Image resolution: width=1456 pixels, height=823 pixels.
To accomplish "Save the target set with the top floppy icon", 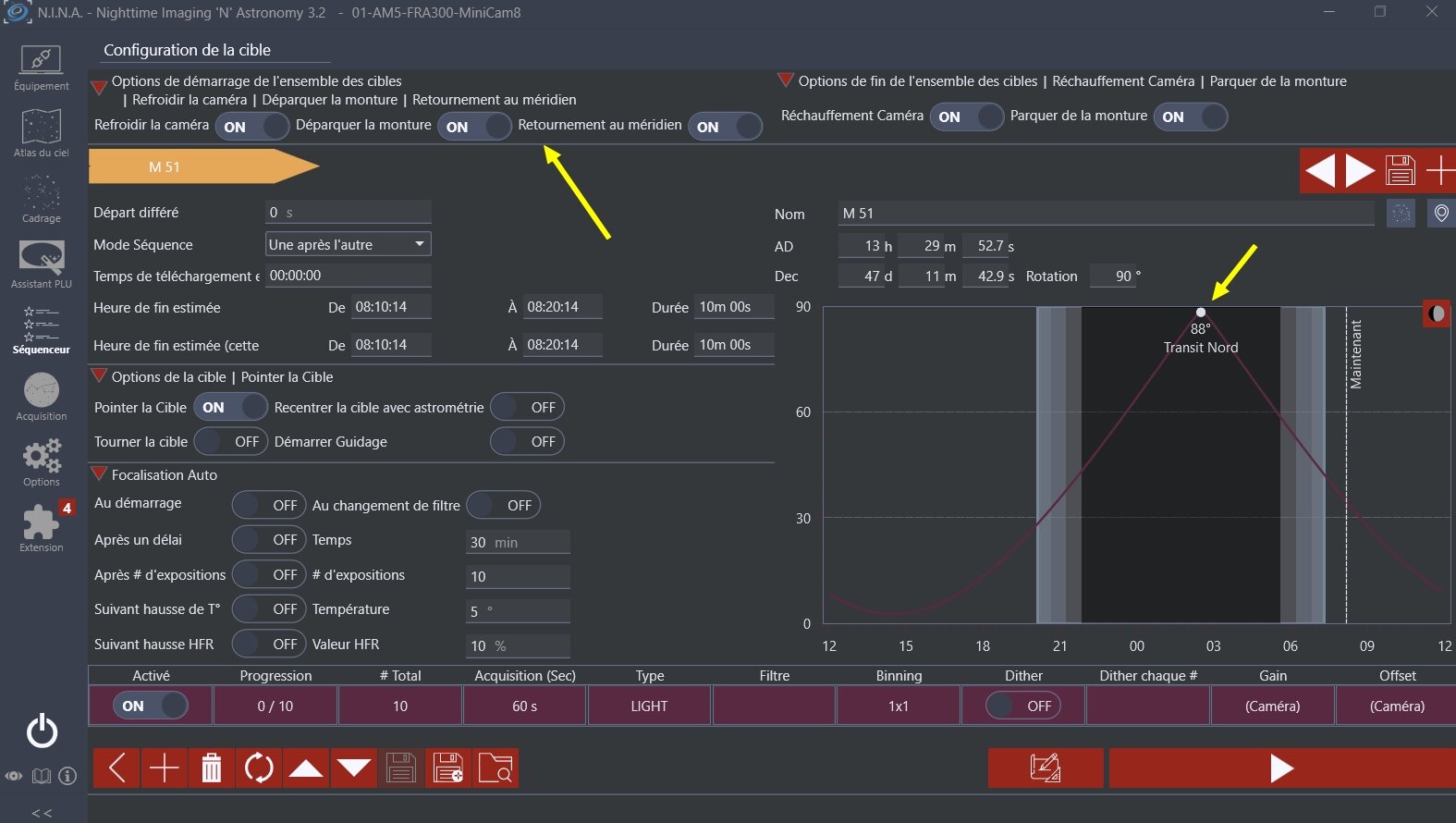I will point(1401,171).
